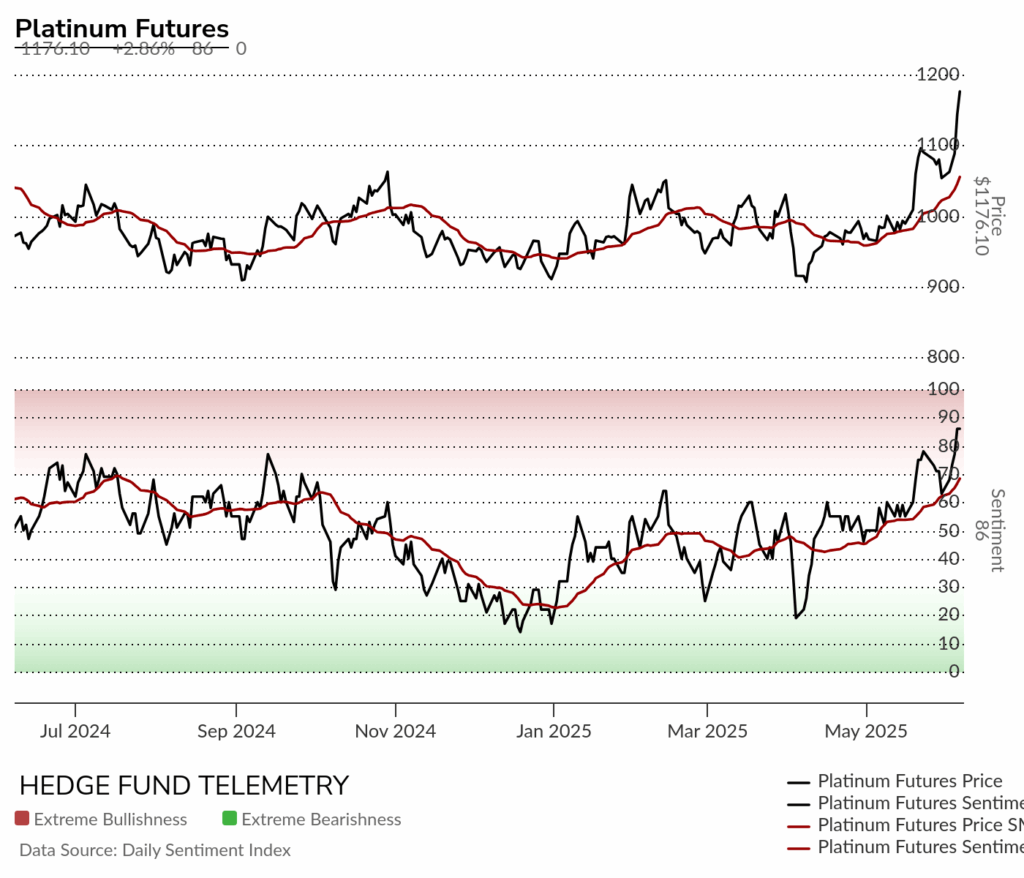Viewport: 1024px width, 878px height.
Task: Click the Jul 2024 axis marker
Action: coord(75,731)
